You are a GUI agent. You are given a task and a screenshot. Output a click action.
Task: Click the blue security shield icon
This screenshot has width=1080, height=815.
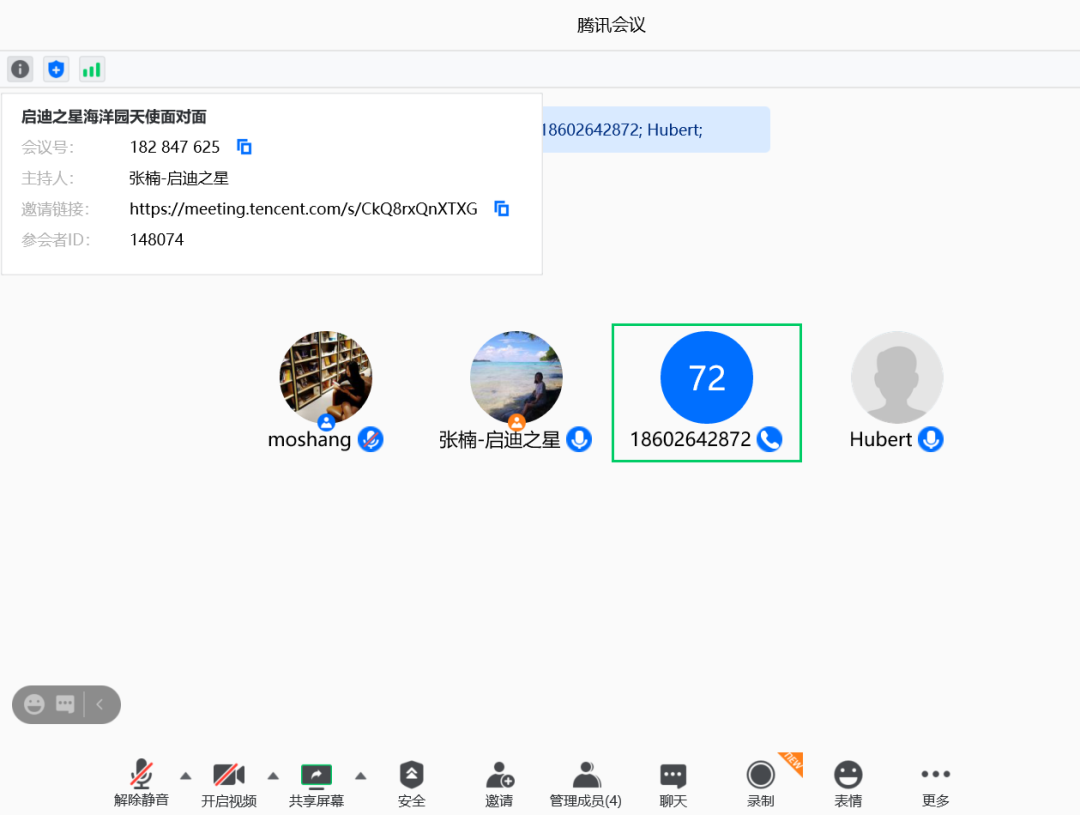[56, 69]
